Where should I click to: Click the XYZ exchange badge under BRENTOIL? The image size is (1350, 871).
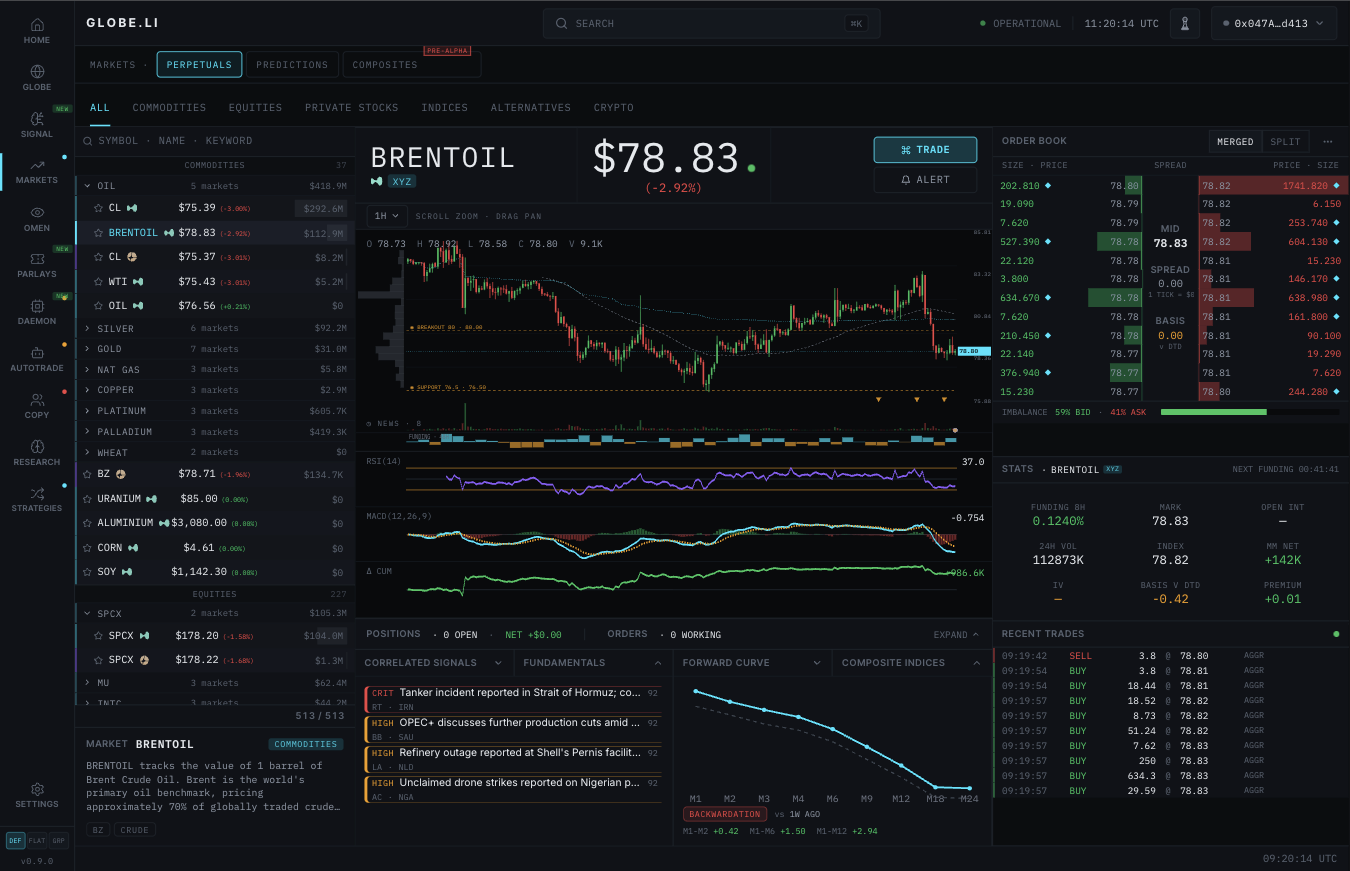pos(402,181)
